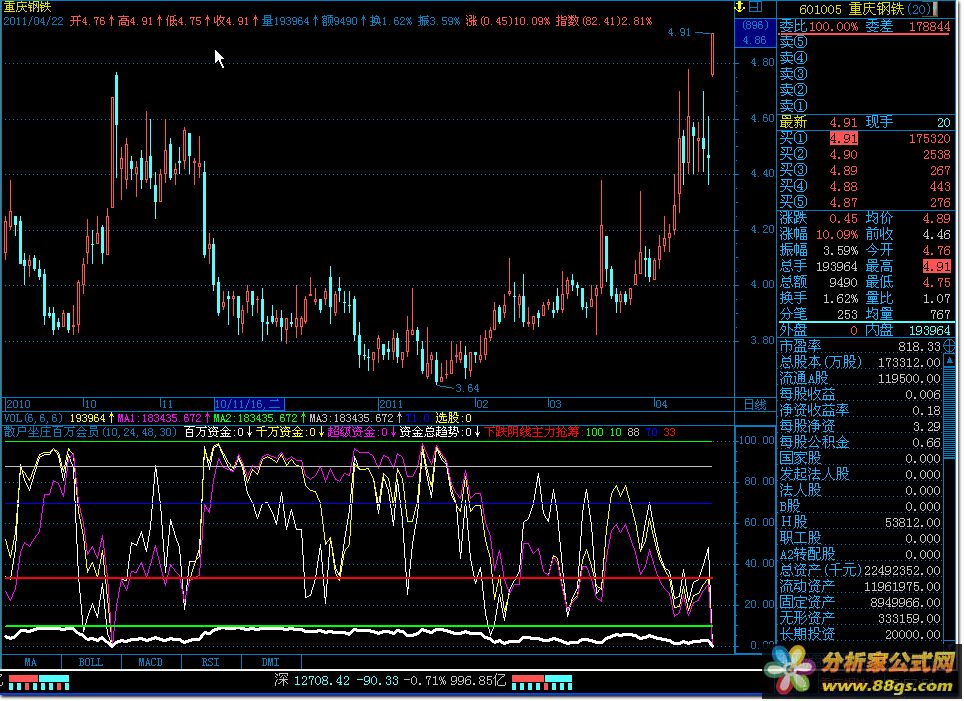Click the 总股本(万股) row
This screenshot has width=964, height=701.
click(x=859, y=363)
